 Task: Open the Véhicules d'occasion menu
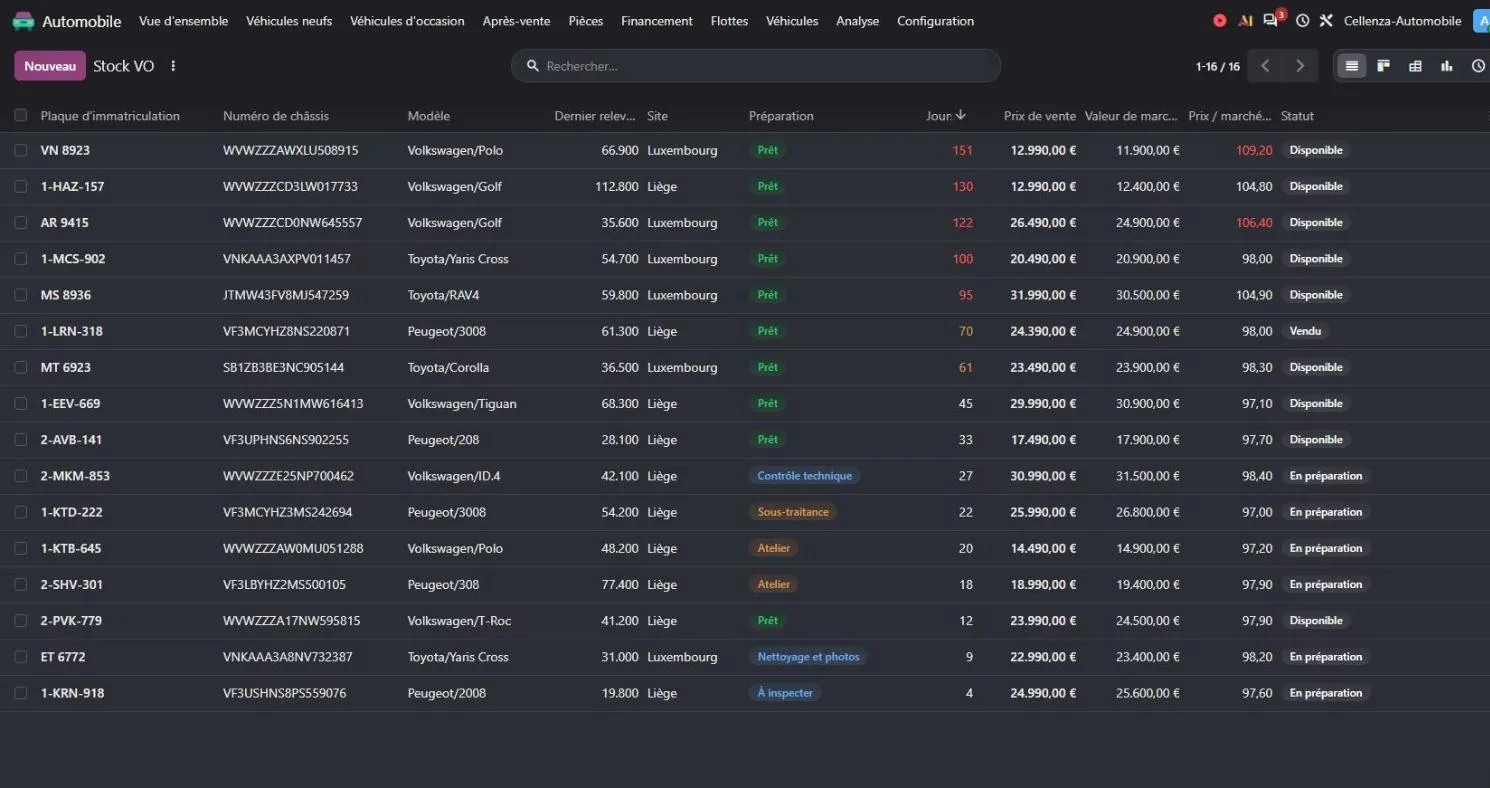tap(407, 21)
